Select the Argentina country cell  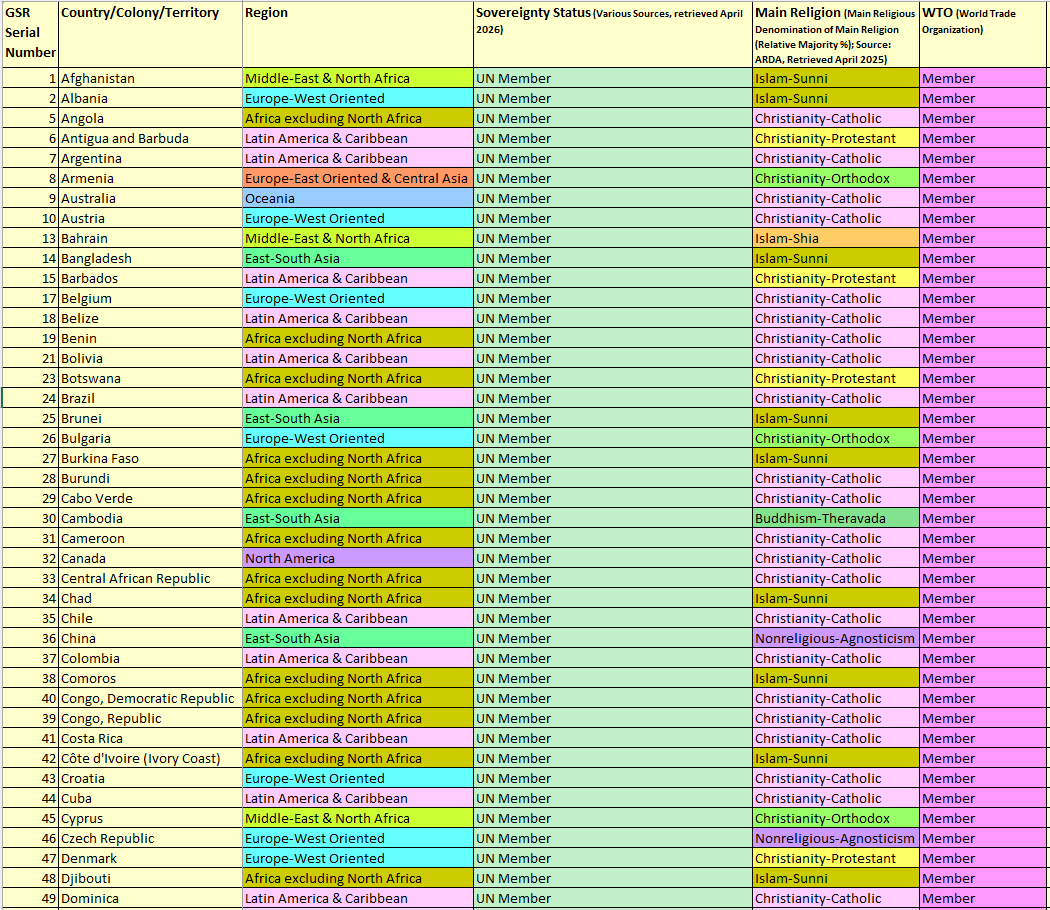(x=150, y=159)
